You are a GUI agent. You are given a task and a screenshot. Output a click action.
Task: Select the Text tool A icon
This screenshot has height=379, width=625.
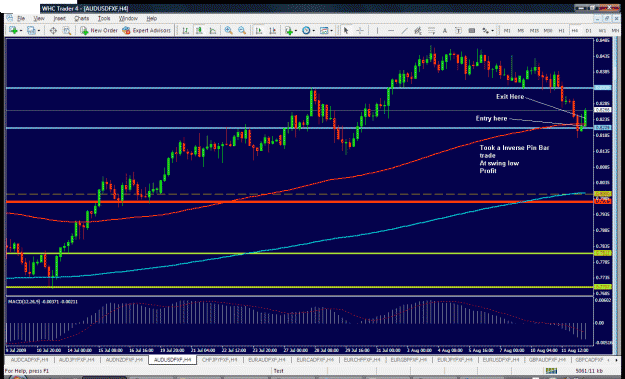tap(445, 30)
